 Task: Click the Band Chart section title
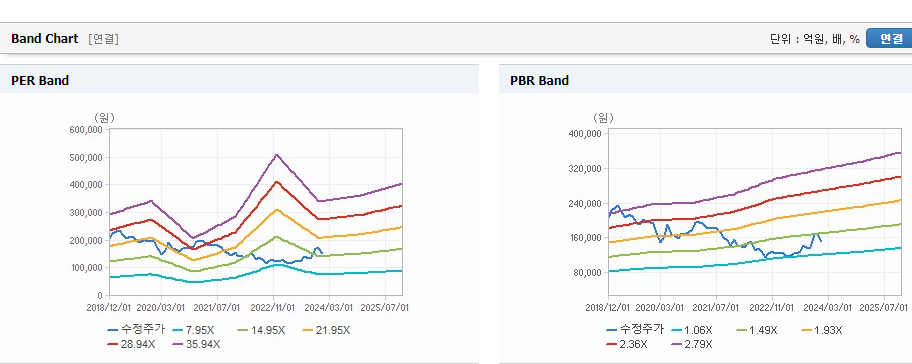point(44,39)
